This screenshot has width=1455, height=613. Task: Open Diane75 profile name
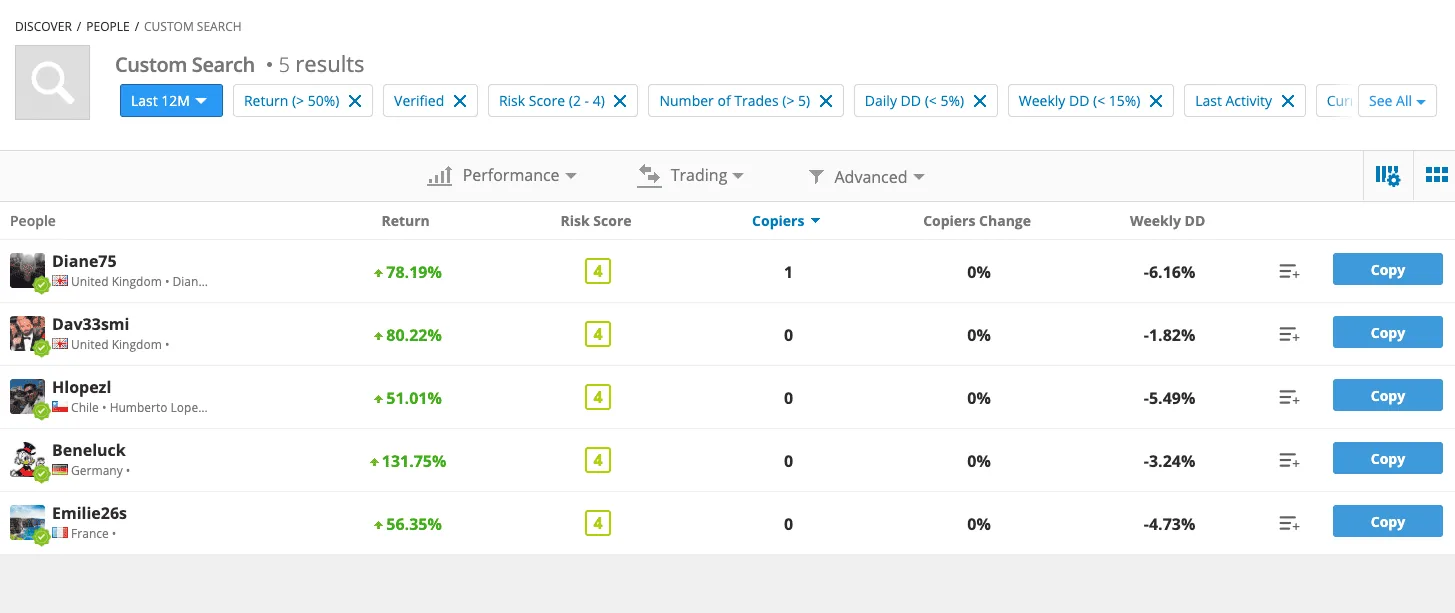(84, 262)
